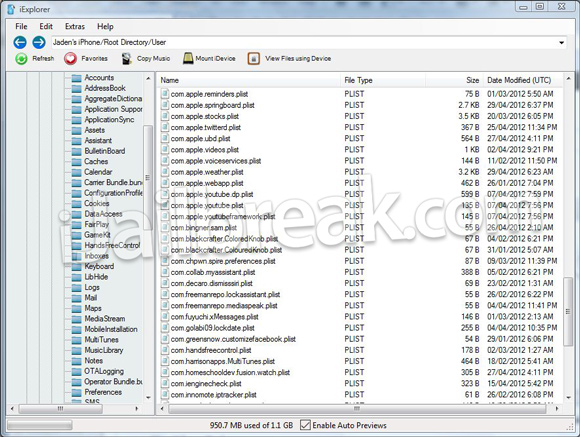Open the Help menu
Screen dimensions: 580x437
[x=105, y=27]
